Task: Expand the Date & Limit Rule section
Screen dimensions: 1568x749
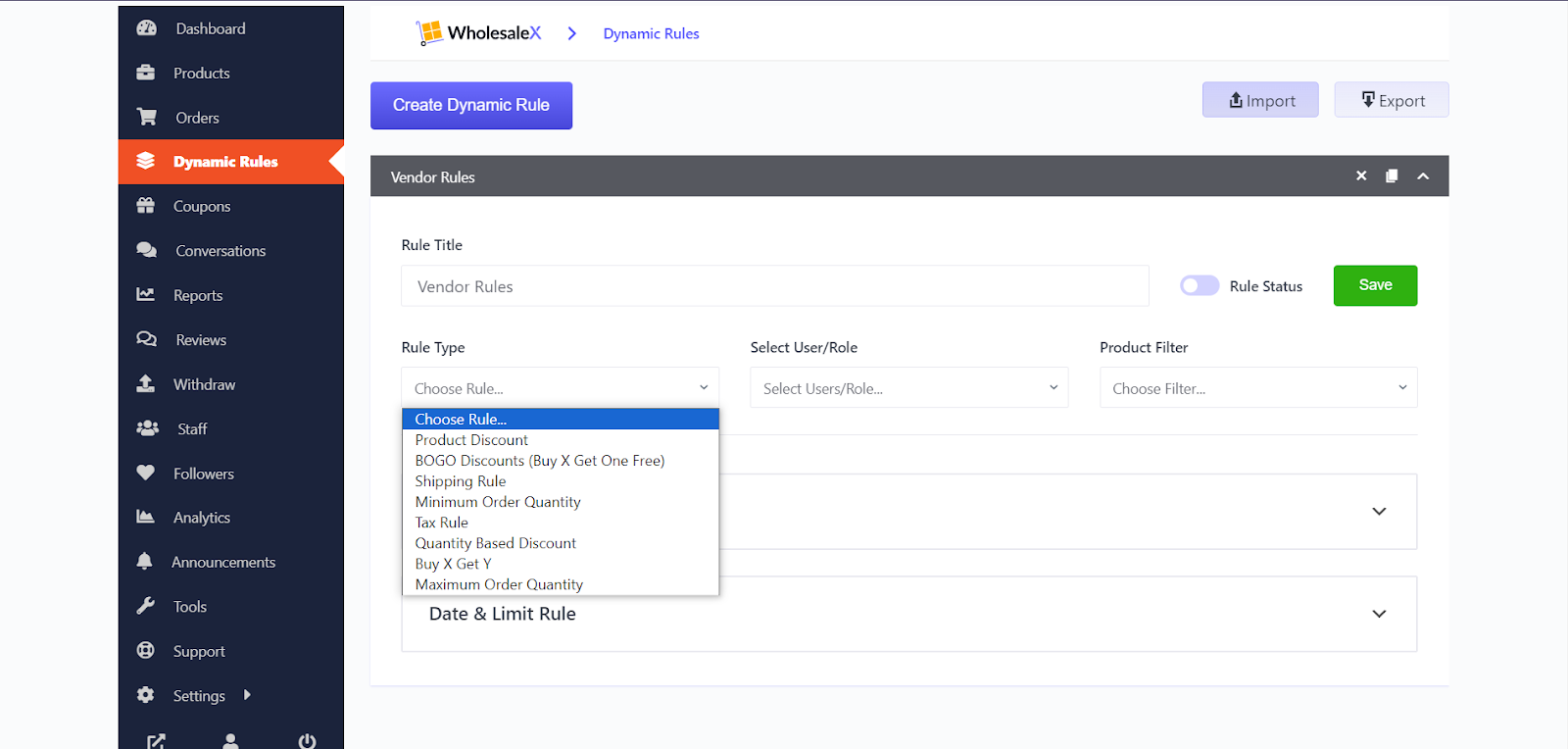Action: click(1379, 614)
